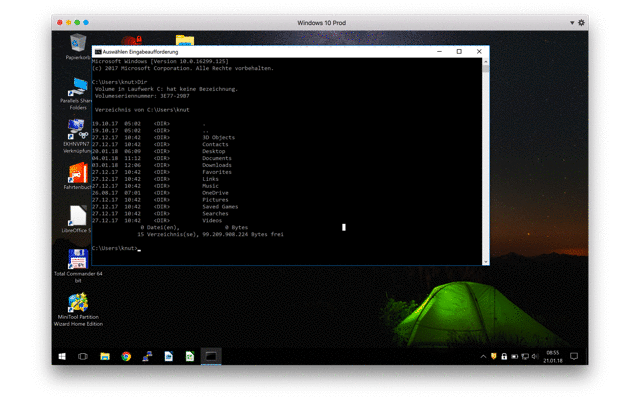The height and width of the screenshot is (400, 640).
Task: Select the yellow folder desktop icon
Action: click(185, 40)
